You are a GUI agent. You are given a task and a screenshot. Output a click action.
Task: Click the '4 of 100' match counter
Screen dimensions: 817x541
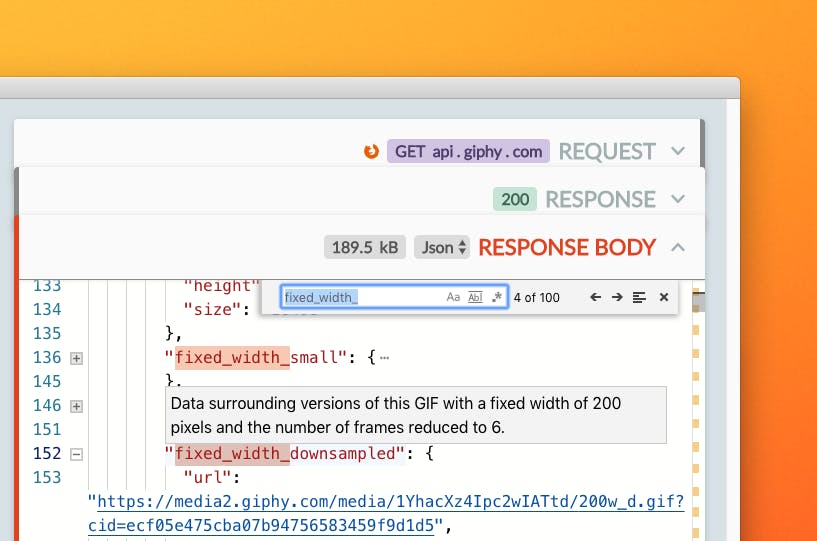click(537, 298)
